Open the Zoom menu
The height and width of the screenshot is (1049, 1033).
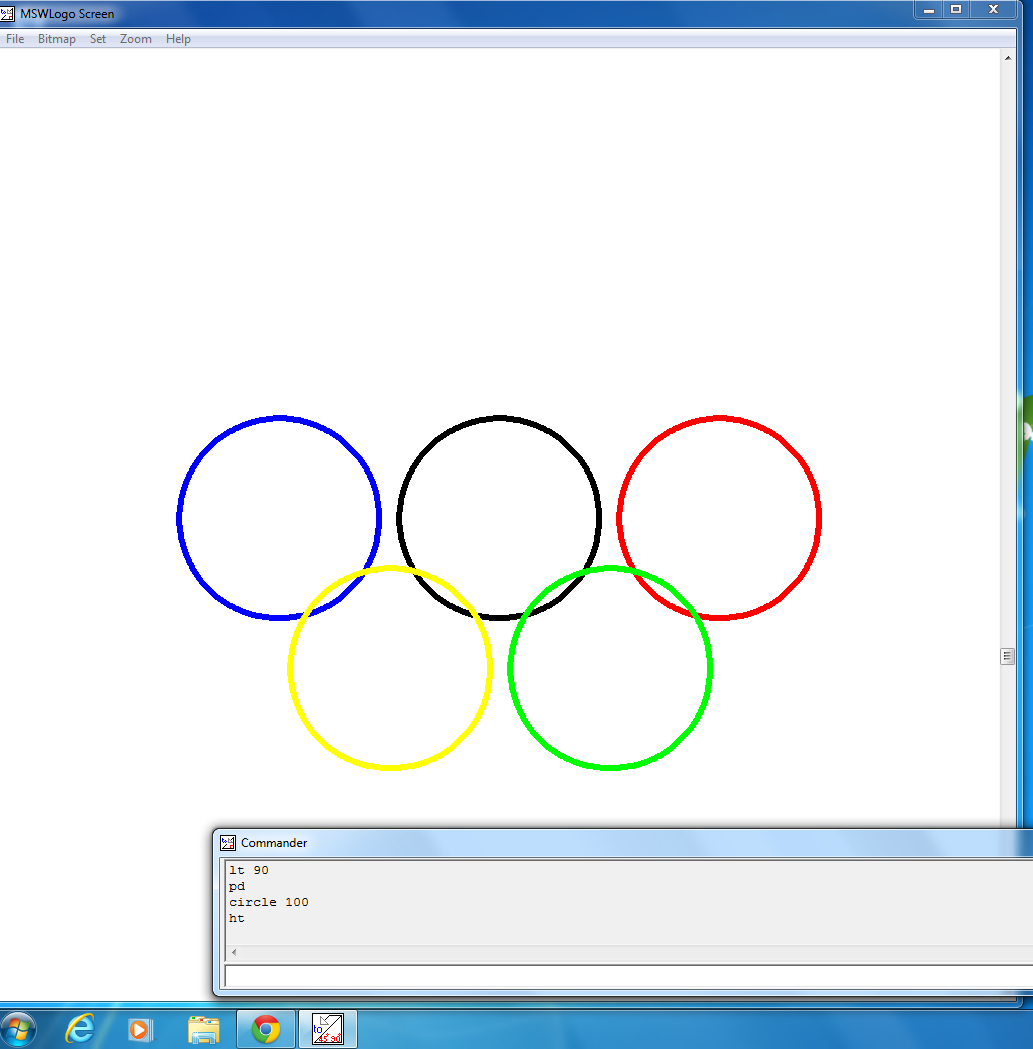[136, 39]
